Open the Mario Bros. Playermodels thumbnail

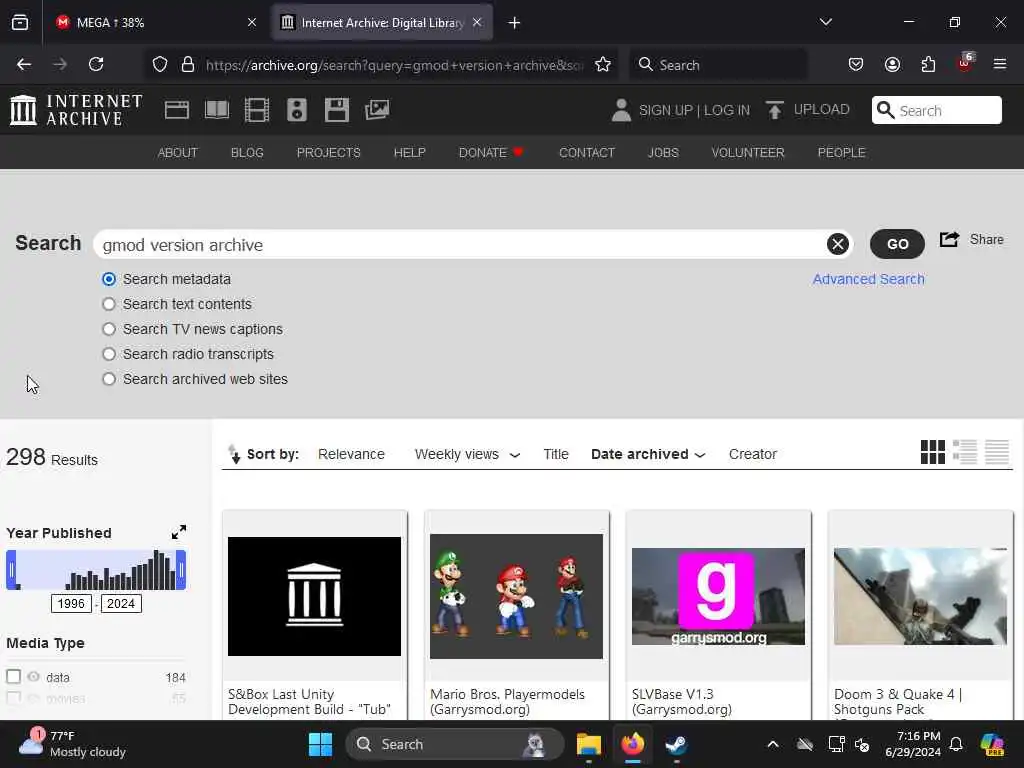(516, 596)
